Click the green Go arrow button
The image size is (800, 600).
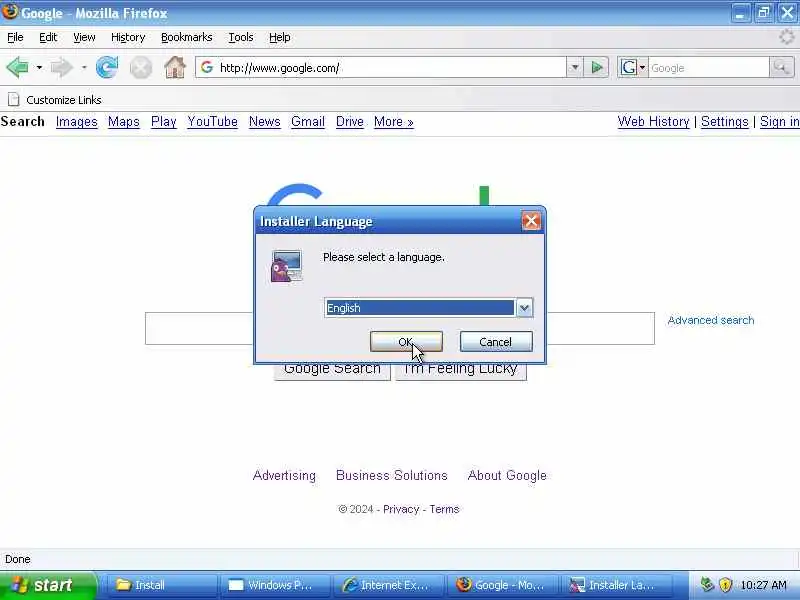596,67
